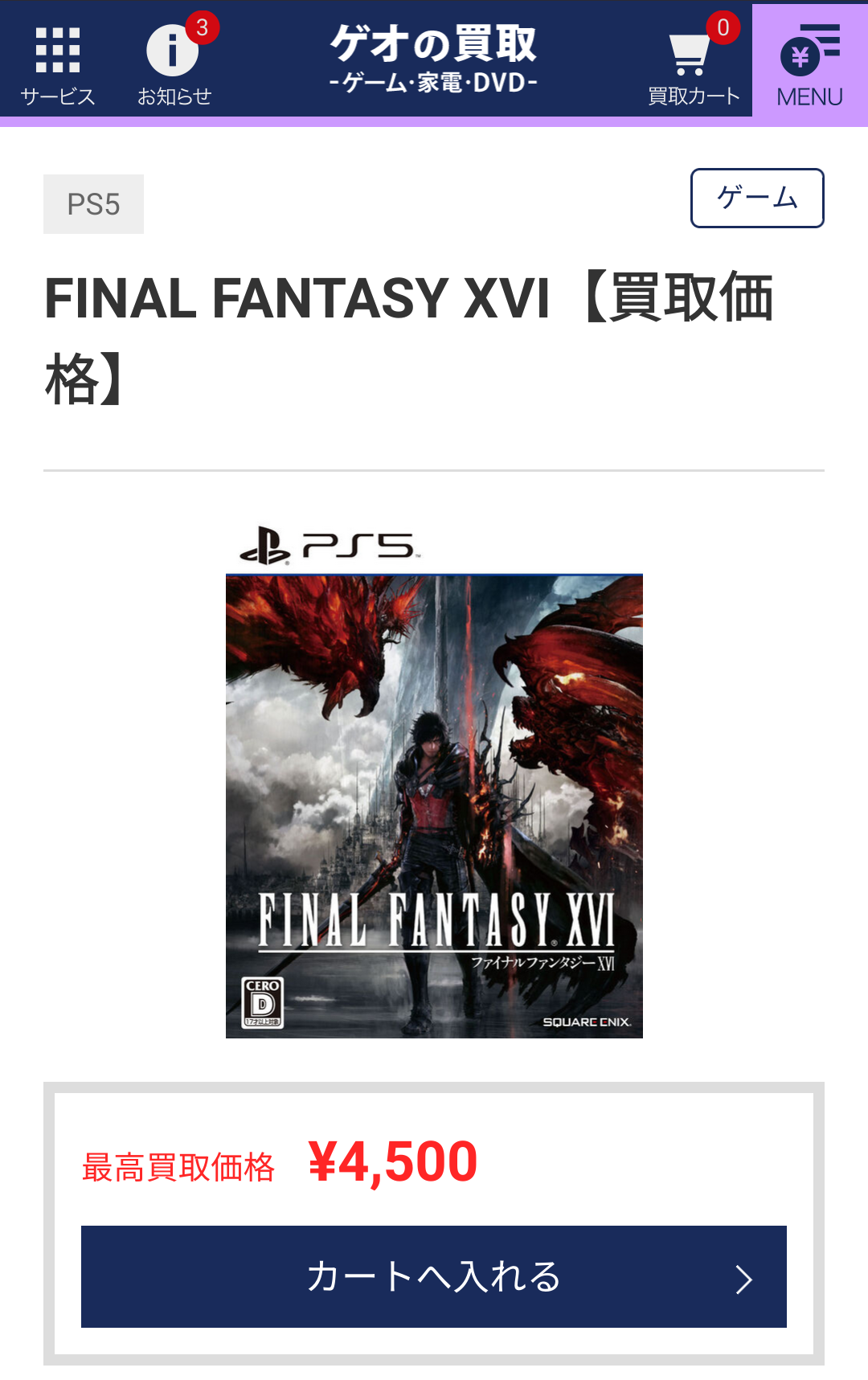Image resolution: width=868 pixels, height=1380 pixels.
Task: Click the SQUARE ENIX logo on cover
Action: 587,1022
